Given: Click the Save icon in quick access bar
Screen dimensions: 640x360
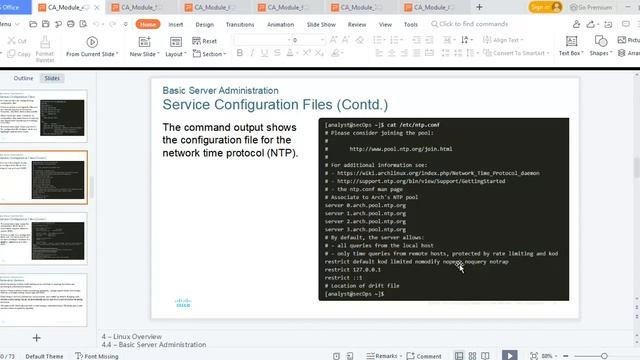Looking at the screenshot, I should (45, 24).
